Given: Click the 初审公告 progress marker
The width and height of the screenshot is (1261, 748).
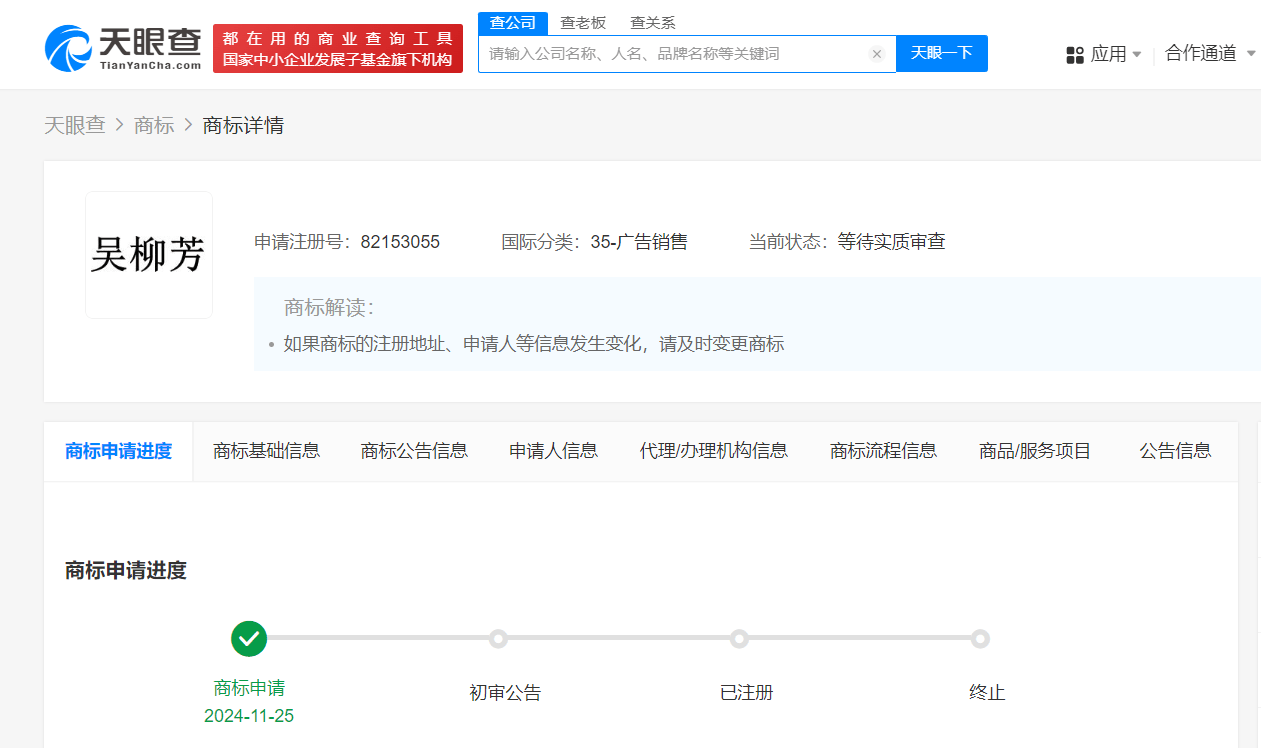Looking at the screenshot, I should click(x=498, y=638).
